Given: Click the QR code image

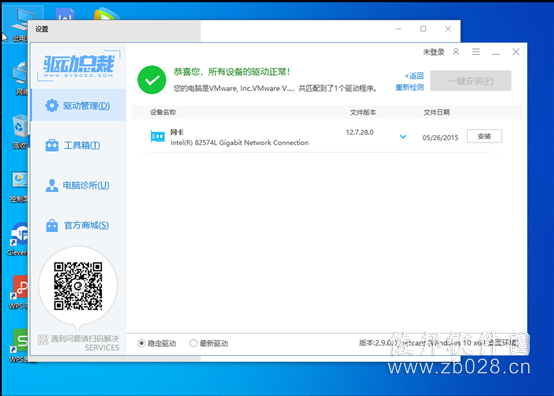Looking at the screenshot, I should point(78,286).
